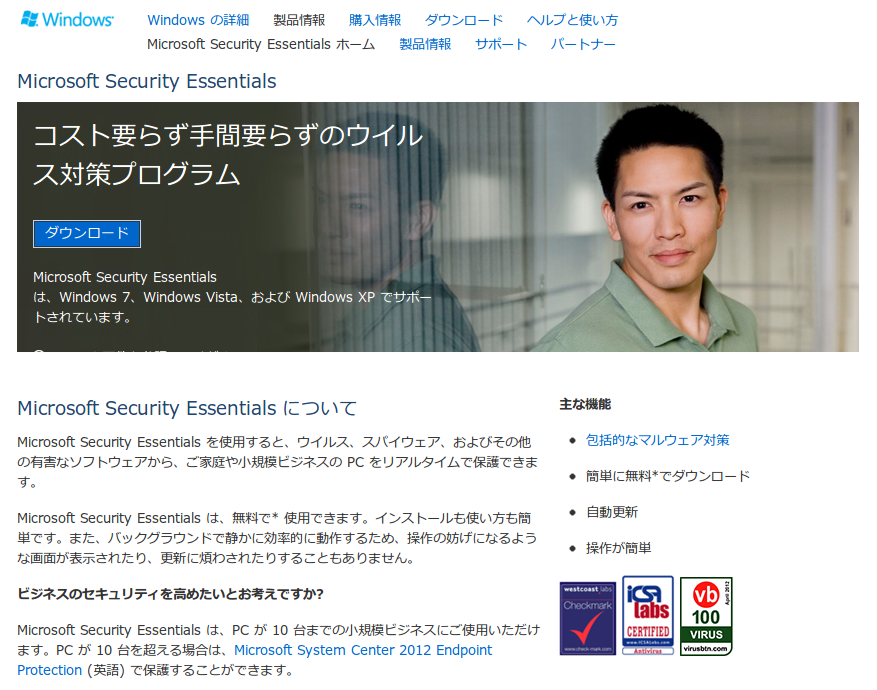Screen dimensions: 877x690
Task: Select the 簡単に無料*でダウンロード feature item
Action: pos(667,476)
